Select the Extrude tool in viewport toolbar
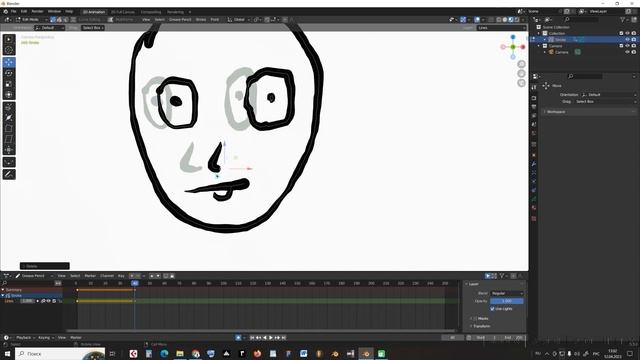 coord(9,107)
